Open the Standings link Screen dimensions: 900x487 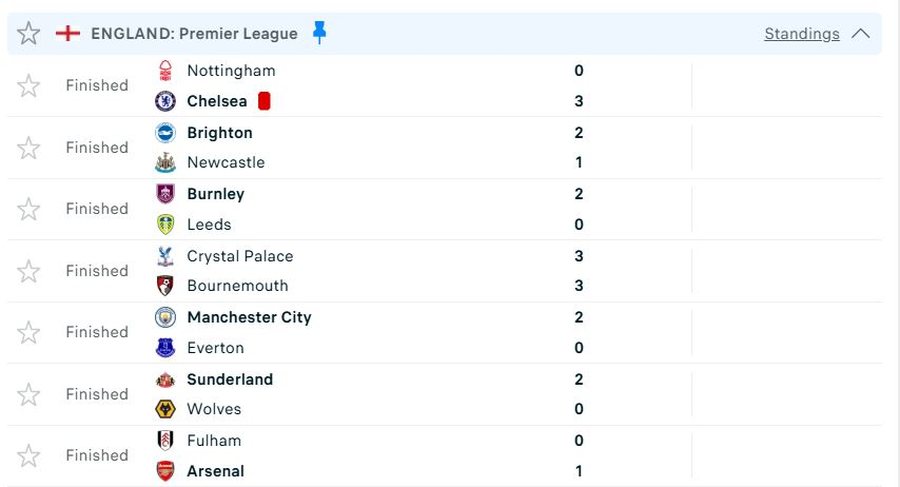click(x=802, y=34)
